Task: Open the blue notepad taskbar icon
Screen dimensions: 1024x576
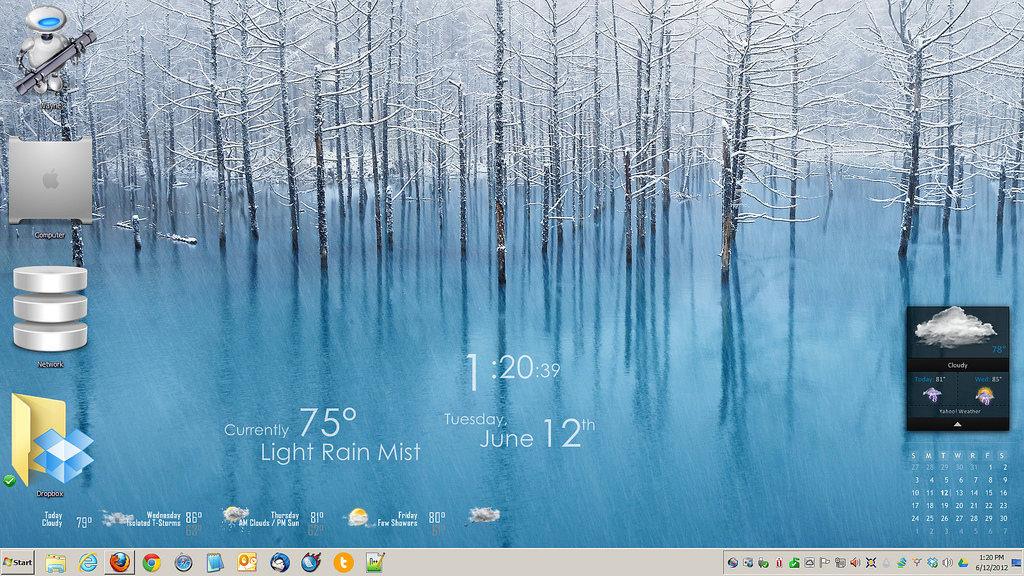Action: (215, 562)
